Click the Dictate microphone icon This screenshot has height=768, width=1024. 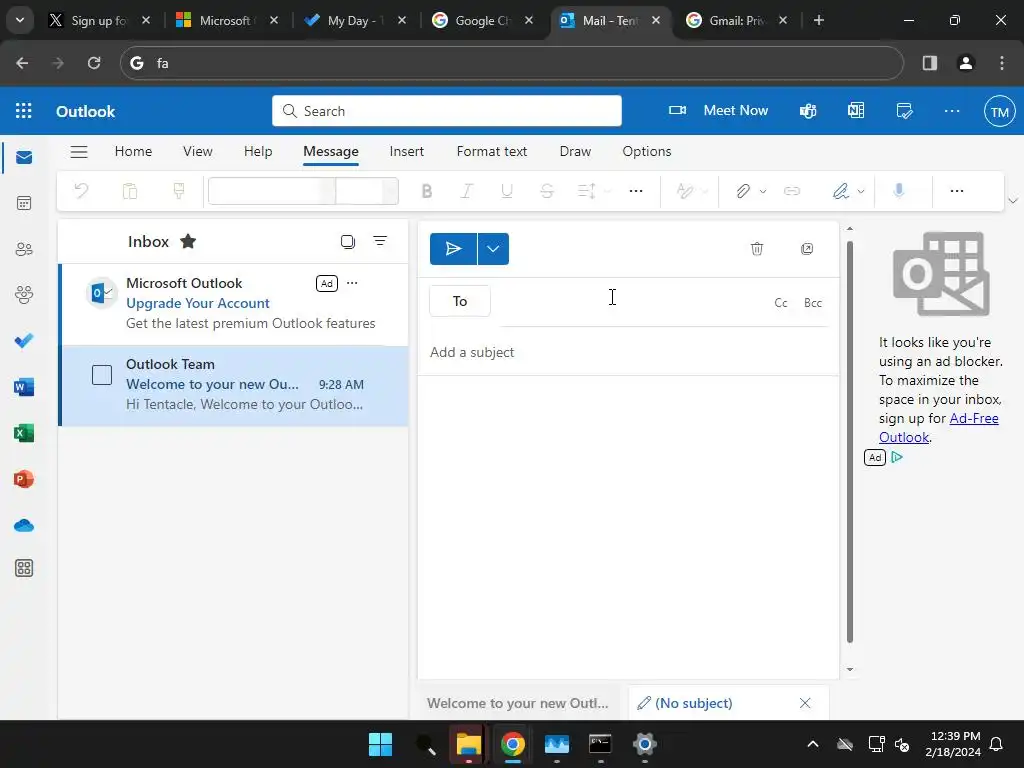(x=899, y=191)
